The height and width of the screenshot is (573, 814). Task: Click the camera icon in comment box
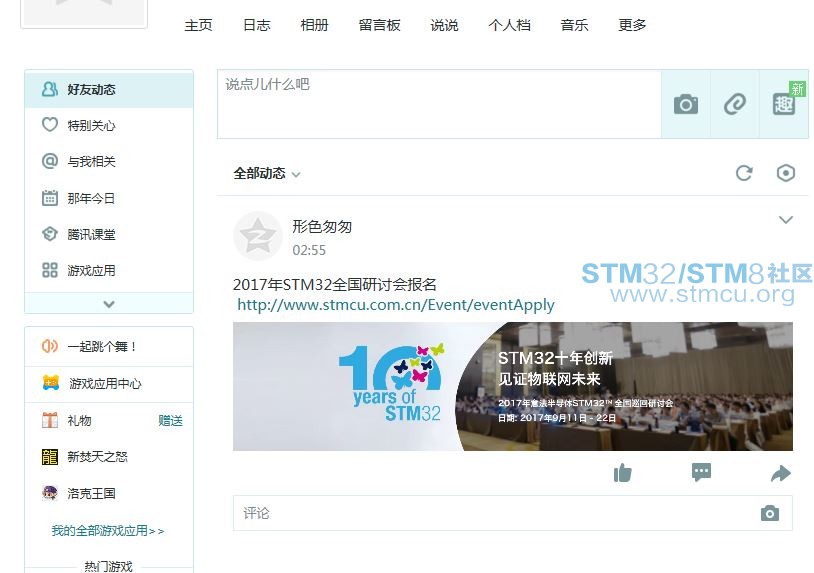(769, 513)
